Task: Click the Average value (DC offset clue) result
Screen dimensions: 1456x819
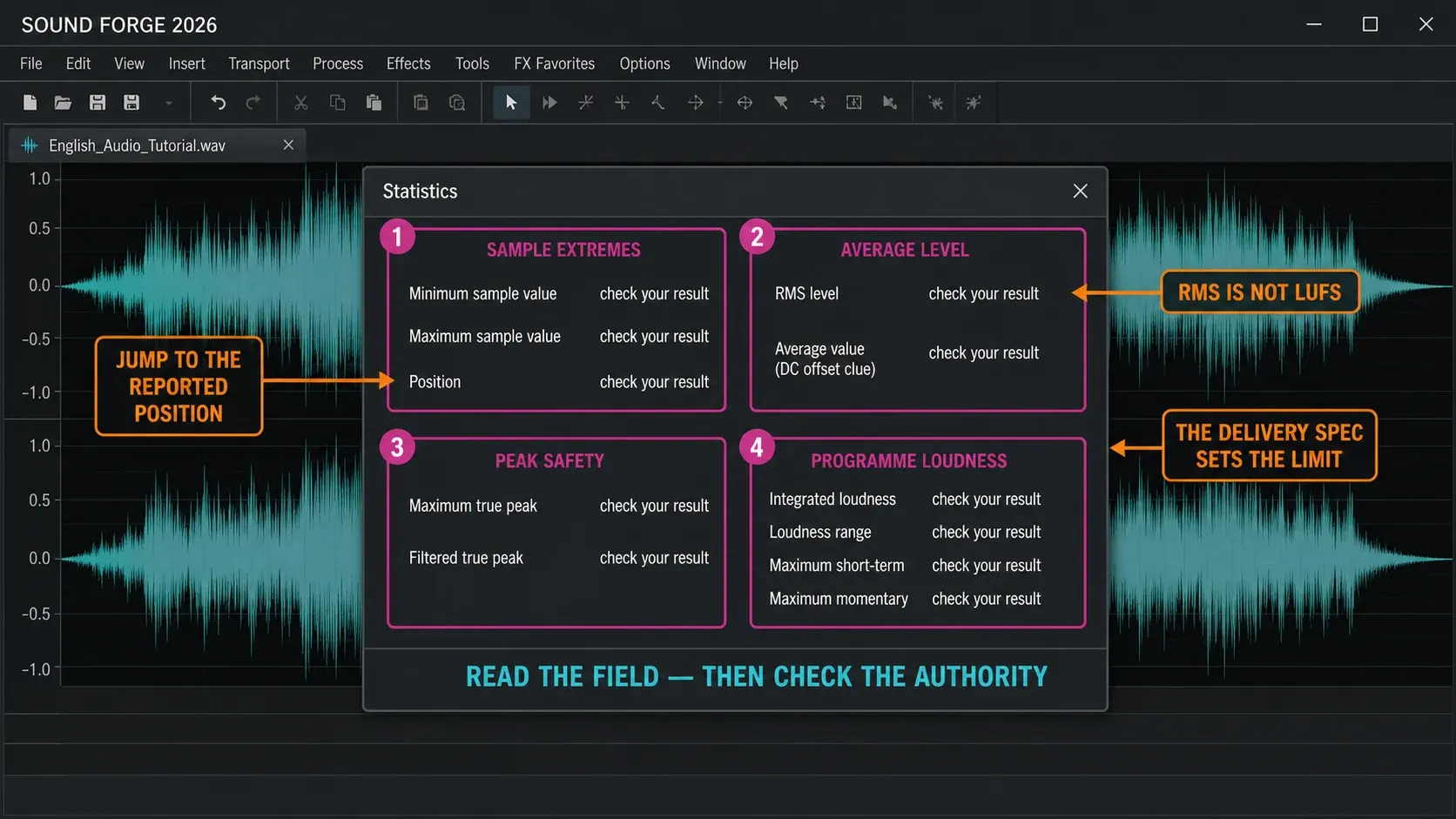Action: (x=983, y=353)
